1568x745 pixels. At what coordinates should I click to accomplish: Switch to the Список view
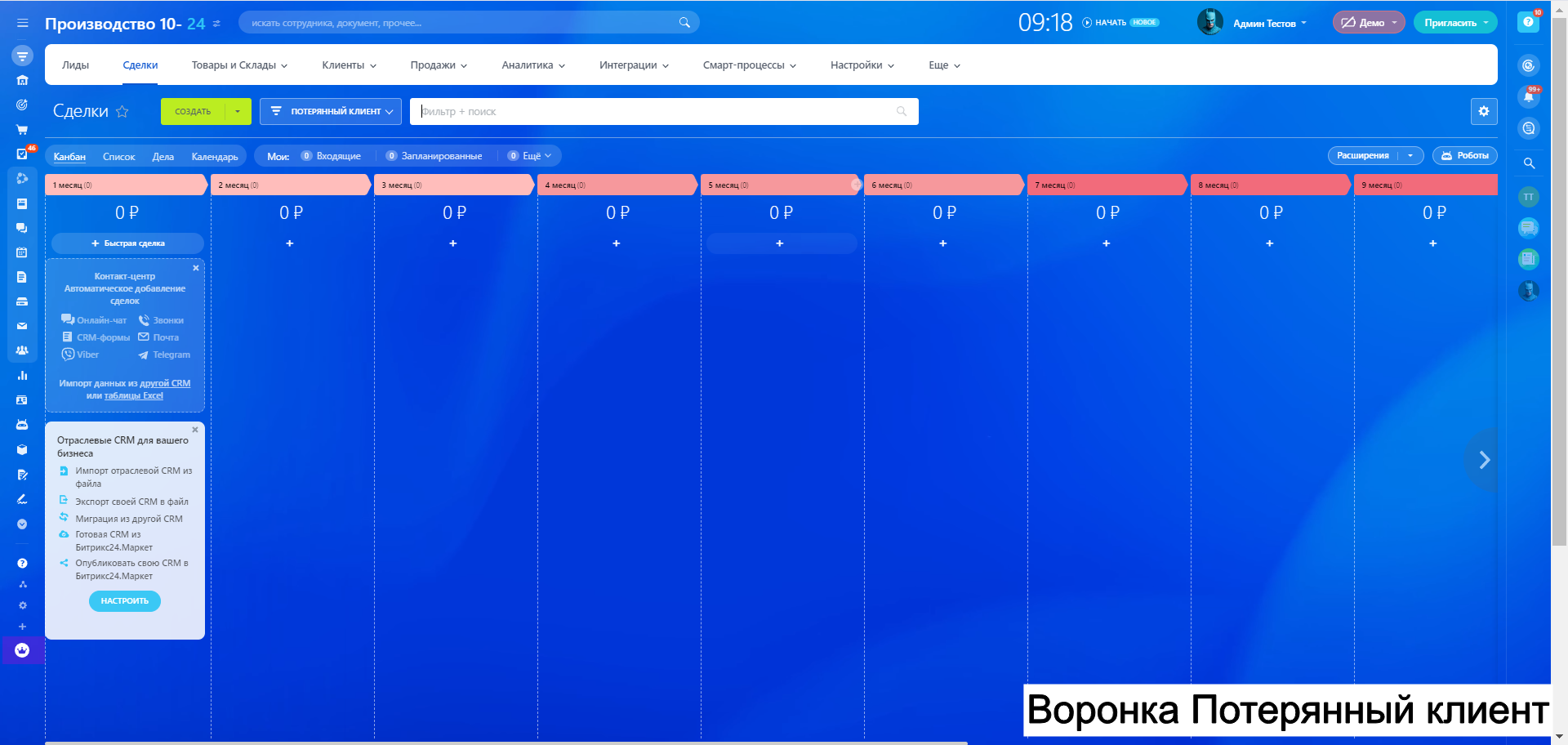119,156
